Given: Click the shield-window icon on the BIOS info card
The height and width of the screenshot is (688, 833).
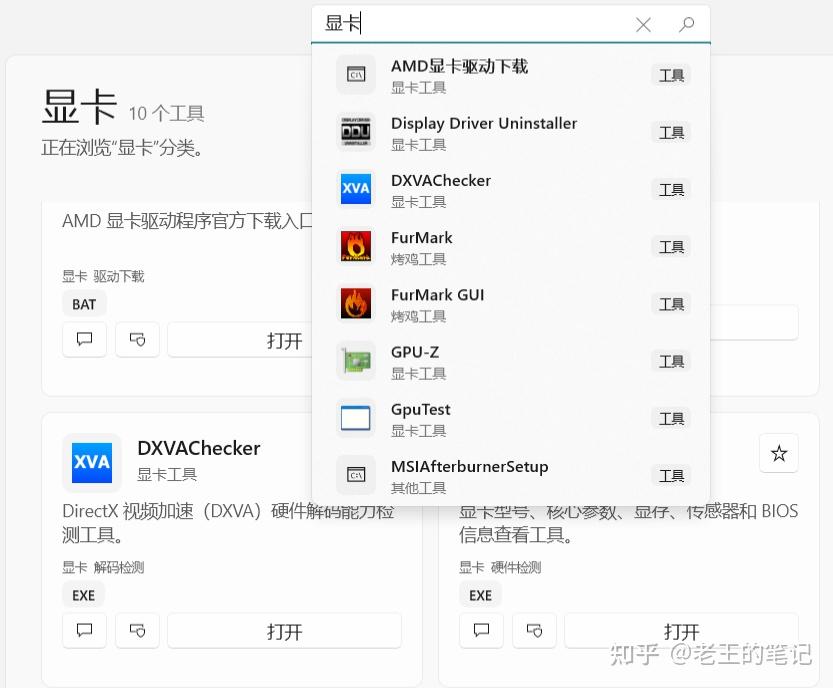Looking at the screenshot, I should coord(534,631).
